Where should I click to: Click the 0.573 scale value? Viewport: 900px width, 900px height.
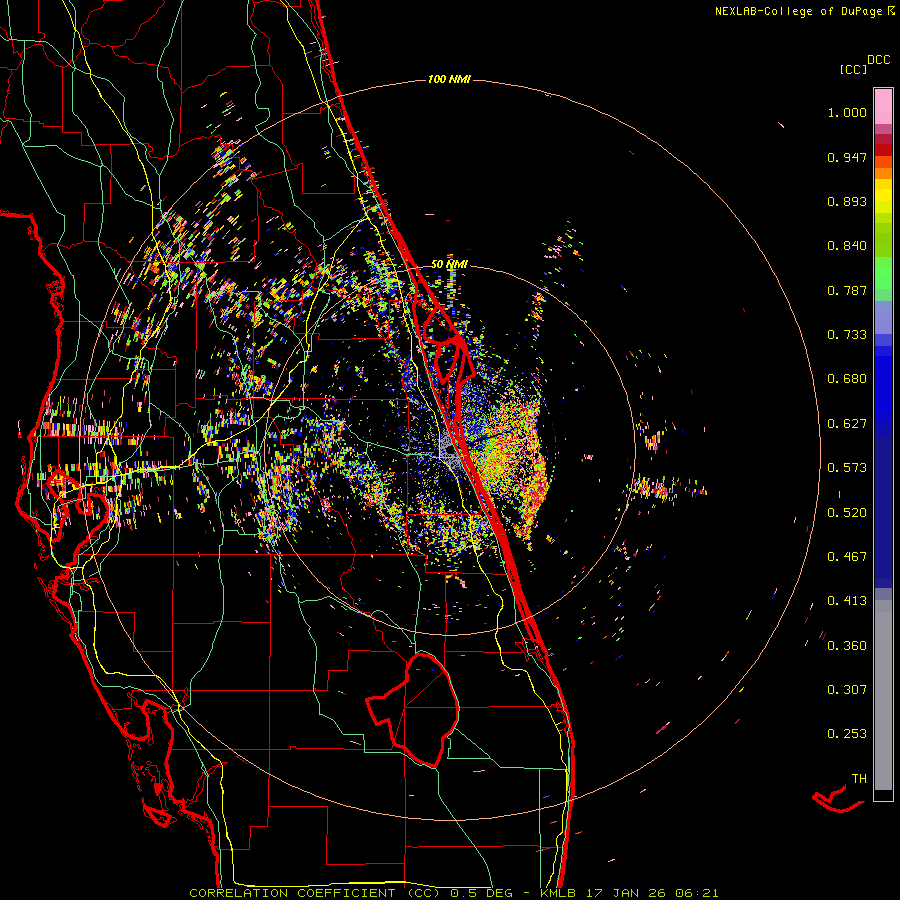[847, 468]
